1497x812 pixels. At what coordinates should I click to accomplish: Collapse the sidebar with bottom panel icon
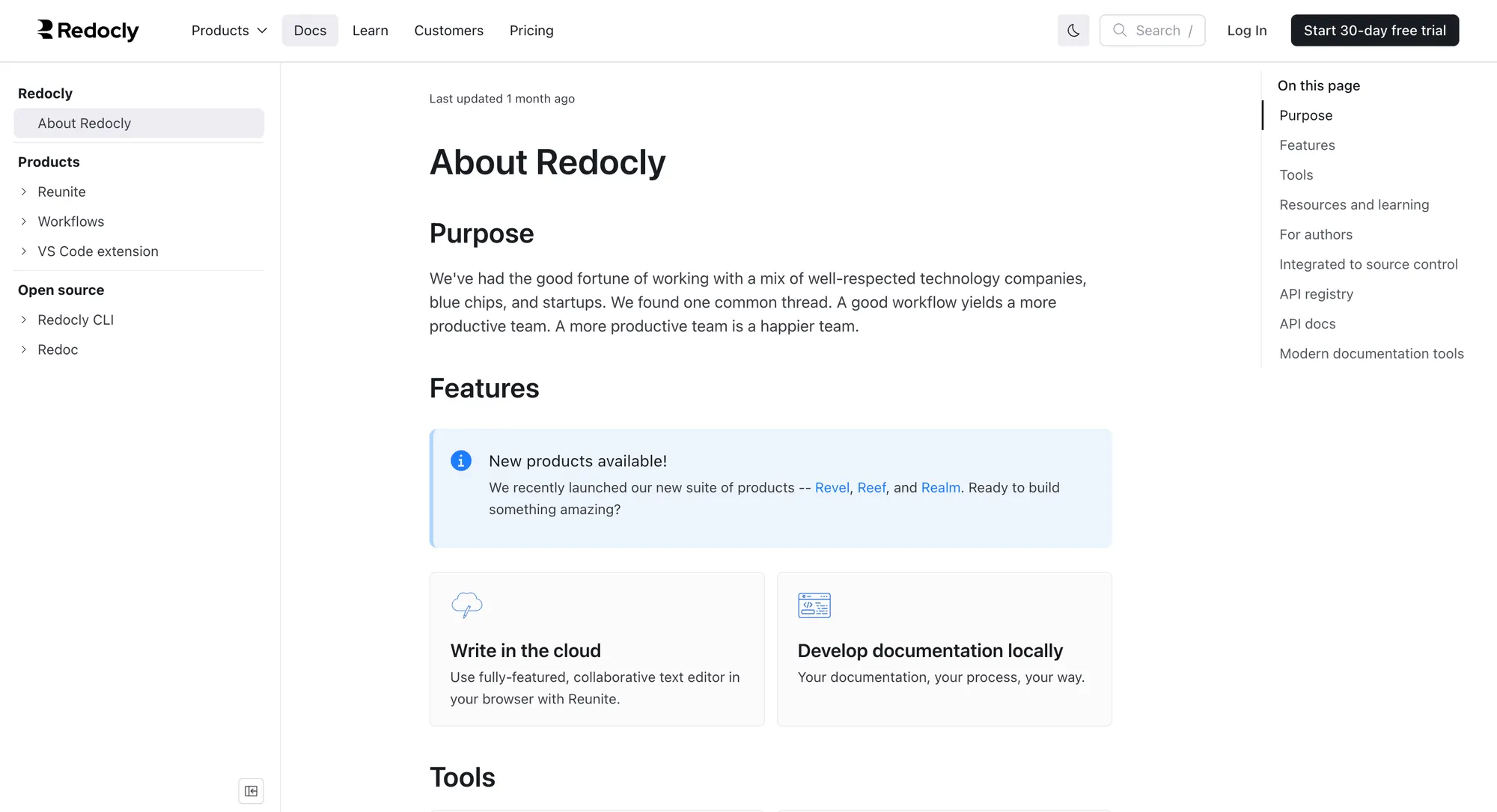pos(251,791)
